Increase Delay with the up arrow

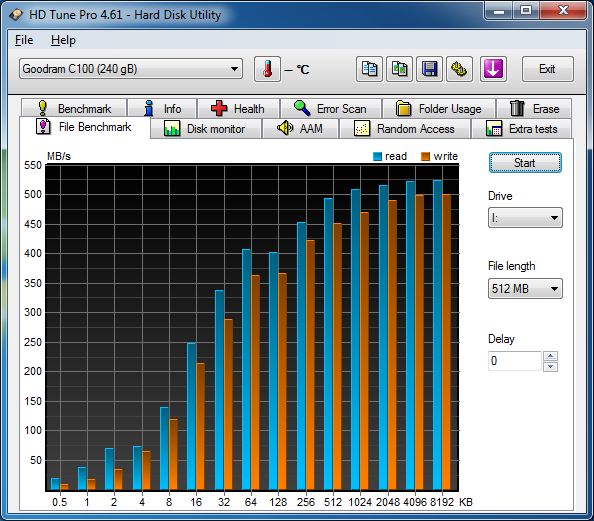(550, 356)
